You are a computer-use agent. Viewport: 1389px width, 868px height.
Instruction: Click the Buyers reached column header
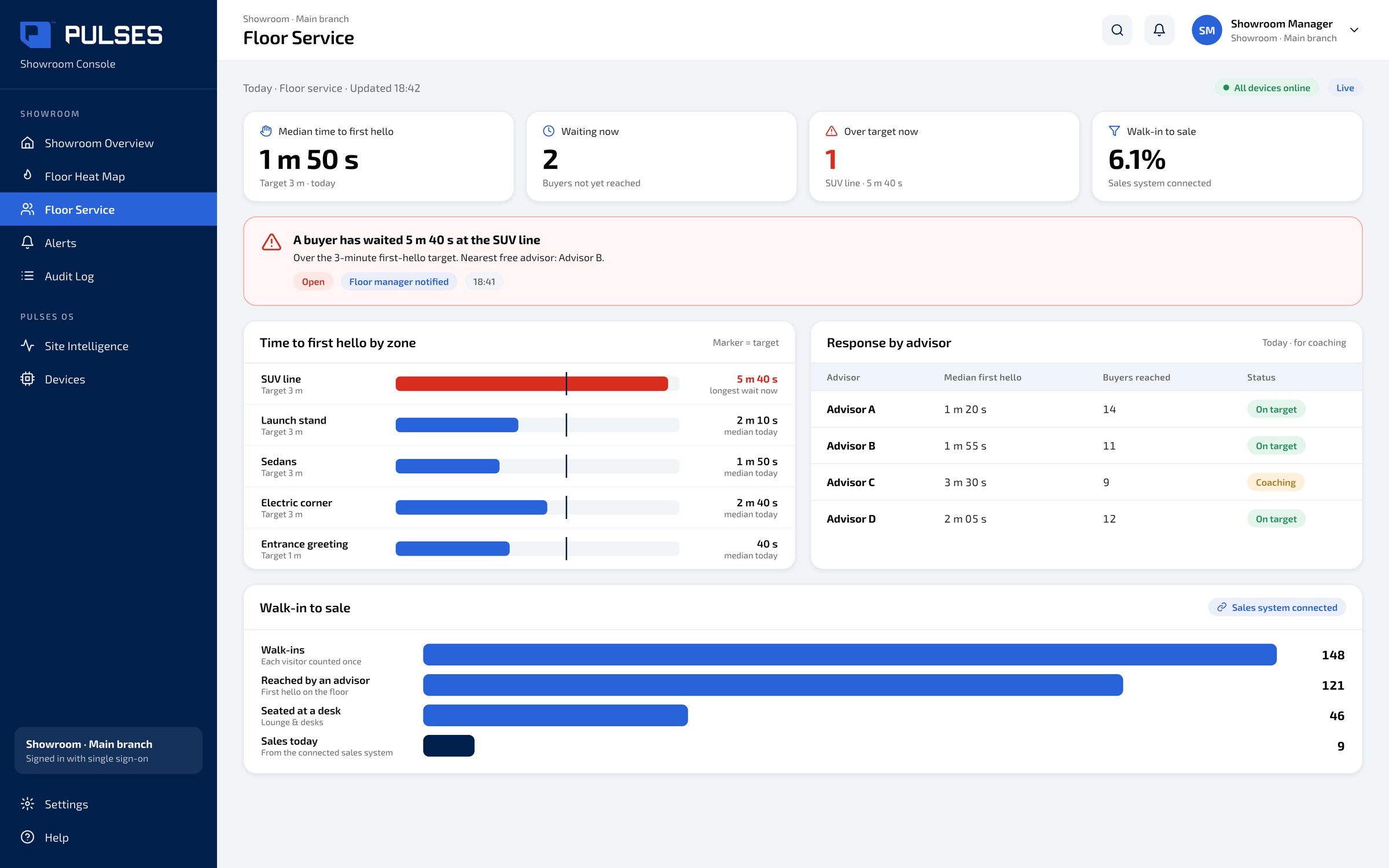point(1136,377)
